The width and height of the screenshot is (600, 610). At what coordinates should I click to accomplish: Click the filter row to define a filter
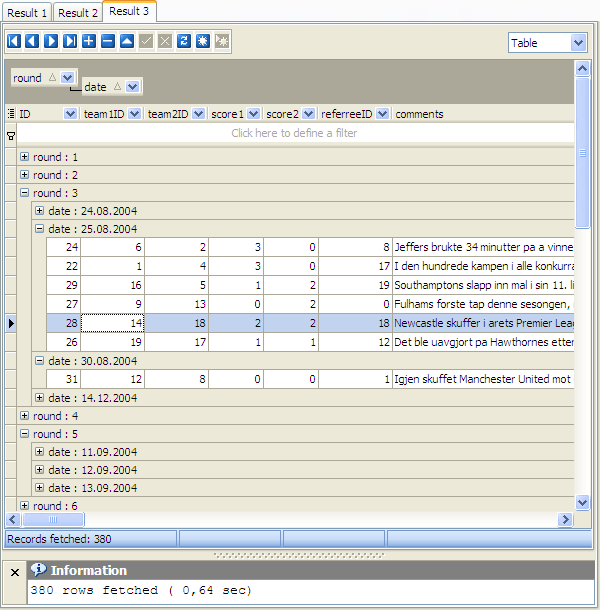tap(294, 133)
